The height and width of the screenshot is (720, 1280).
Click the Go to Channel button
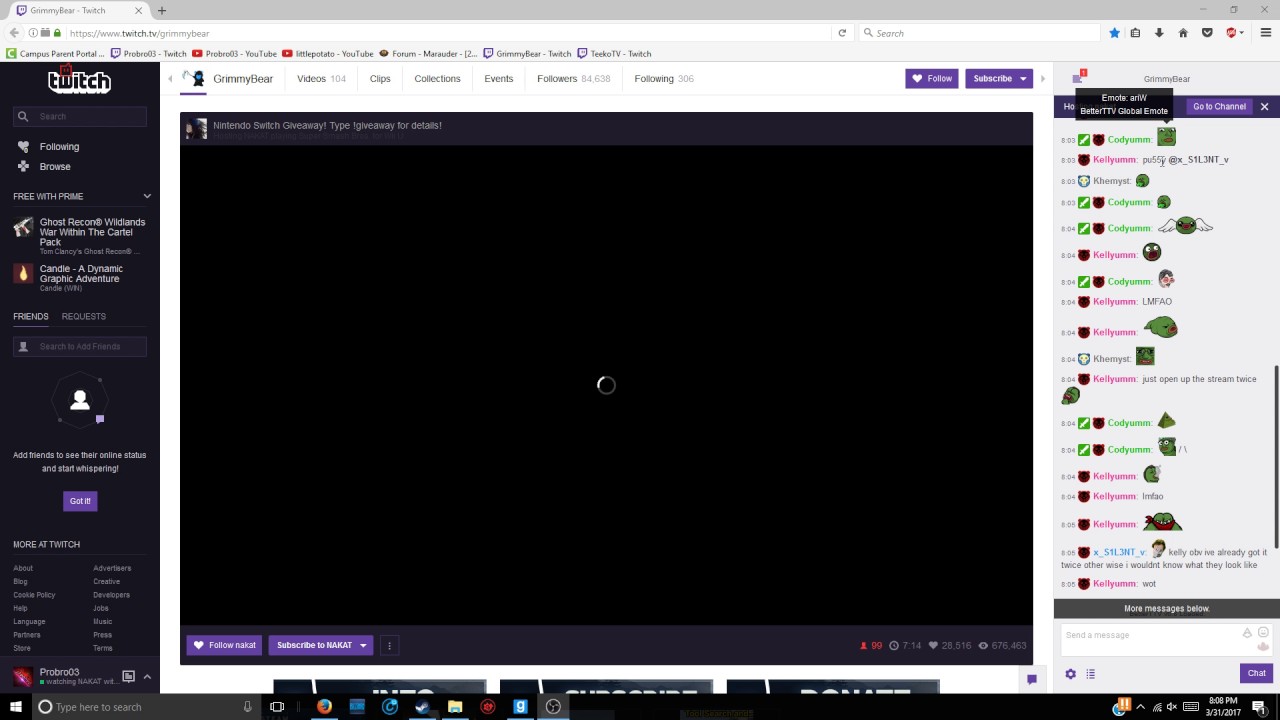point(1219,106)
